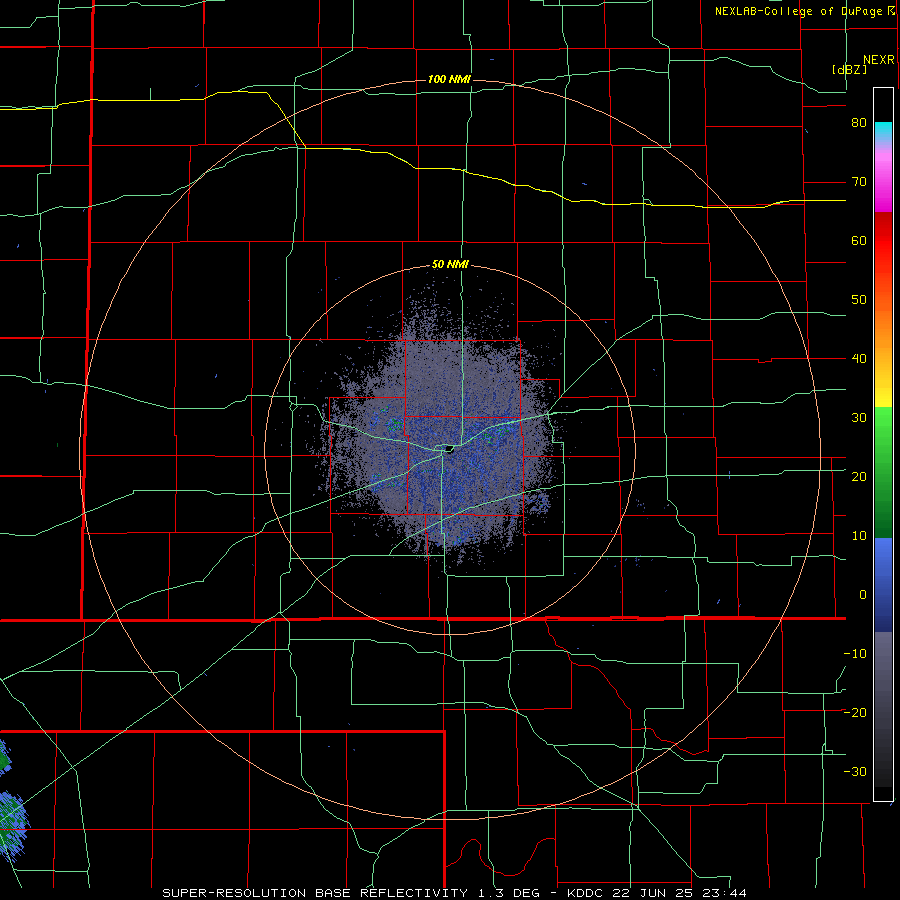Click the KDDC 22 JUN 25 23:44 timestamp

[657, 893]
